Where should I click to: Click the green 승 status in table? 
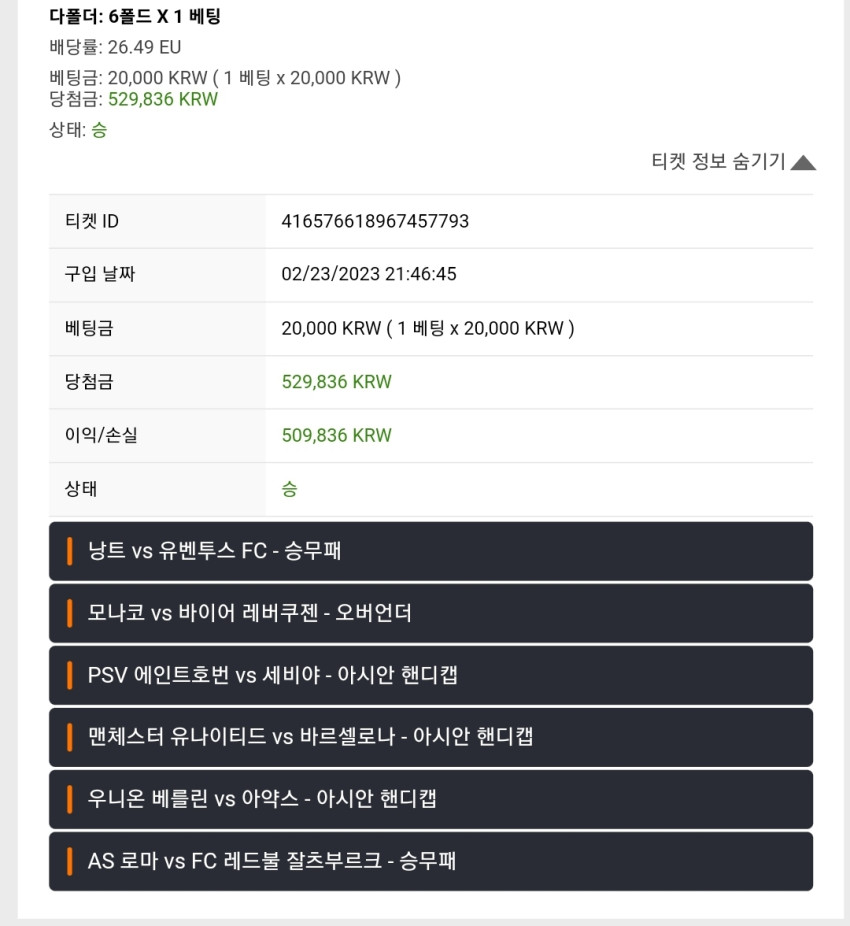coord(289,489)
